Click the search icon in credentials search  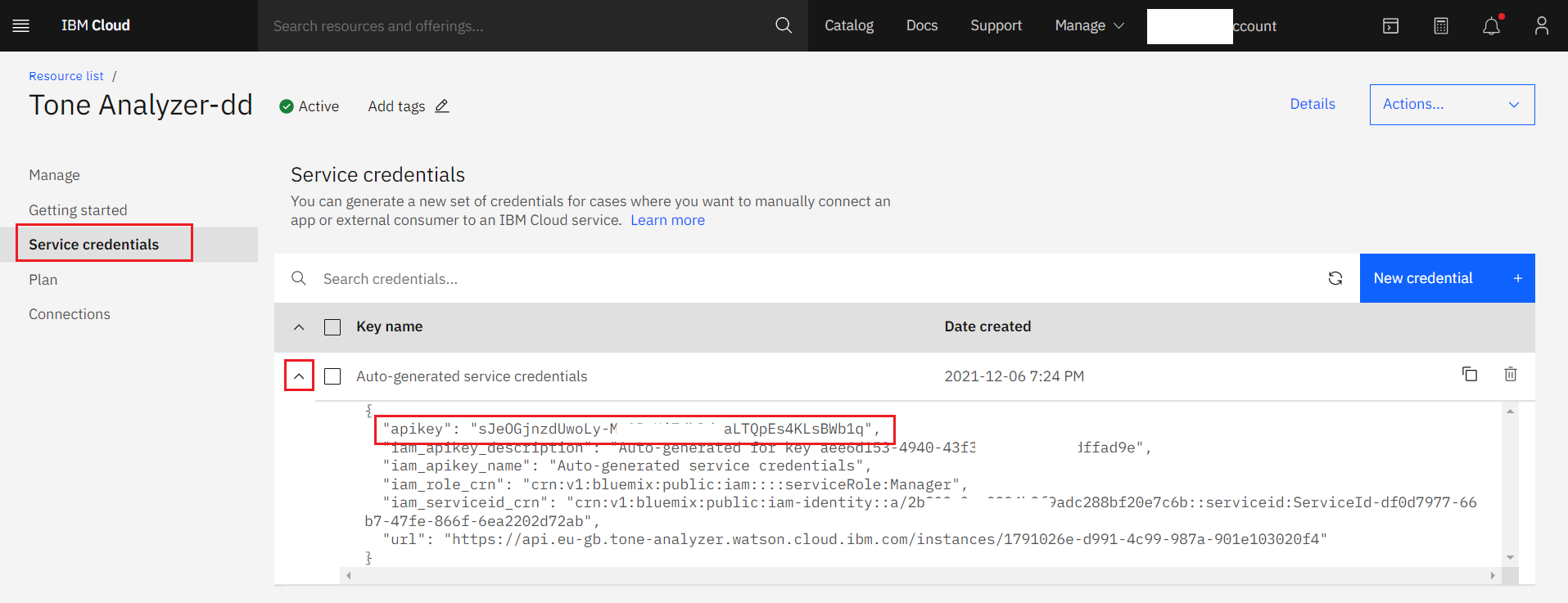[299, 278]
